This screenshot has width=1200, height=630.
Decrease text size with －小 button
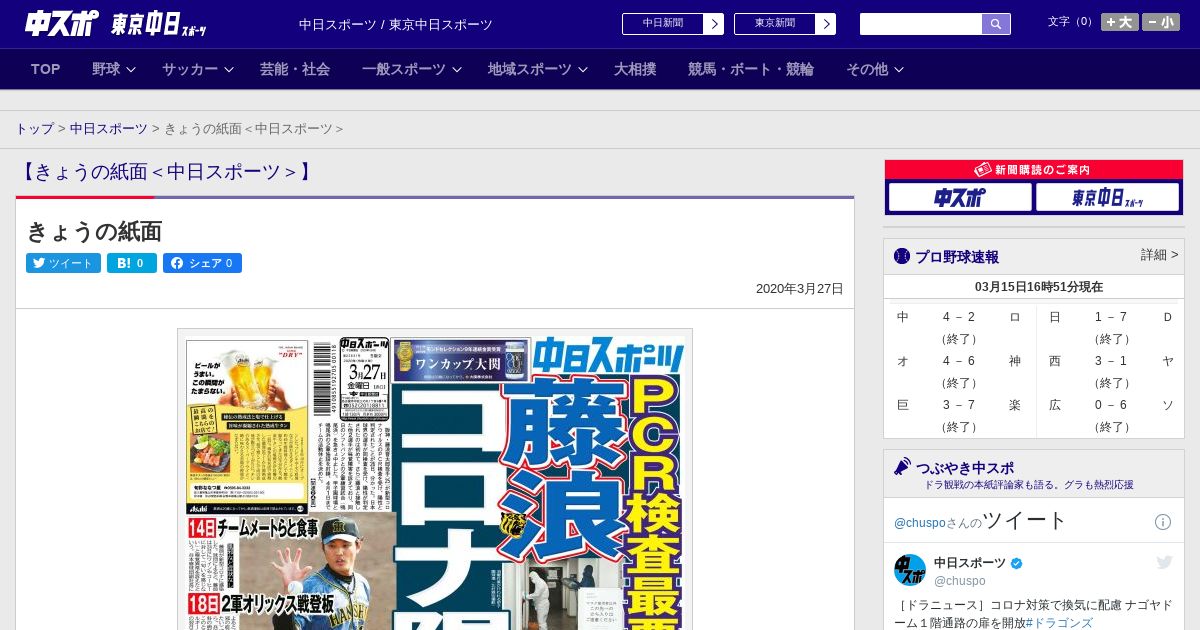[1161, 22]
